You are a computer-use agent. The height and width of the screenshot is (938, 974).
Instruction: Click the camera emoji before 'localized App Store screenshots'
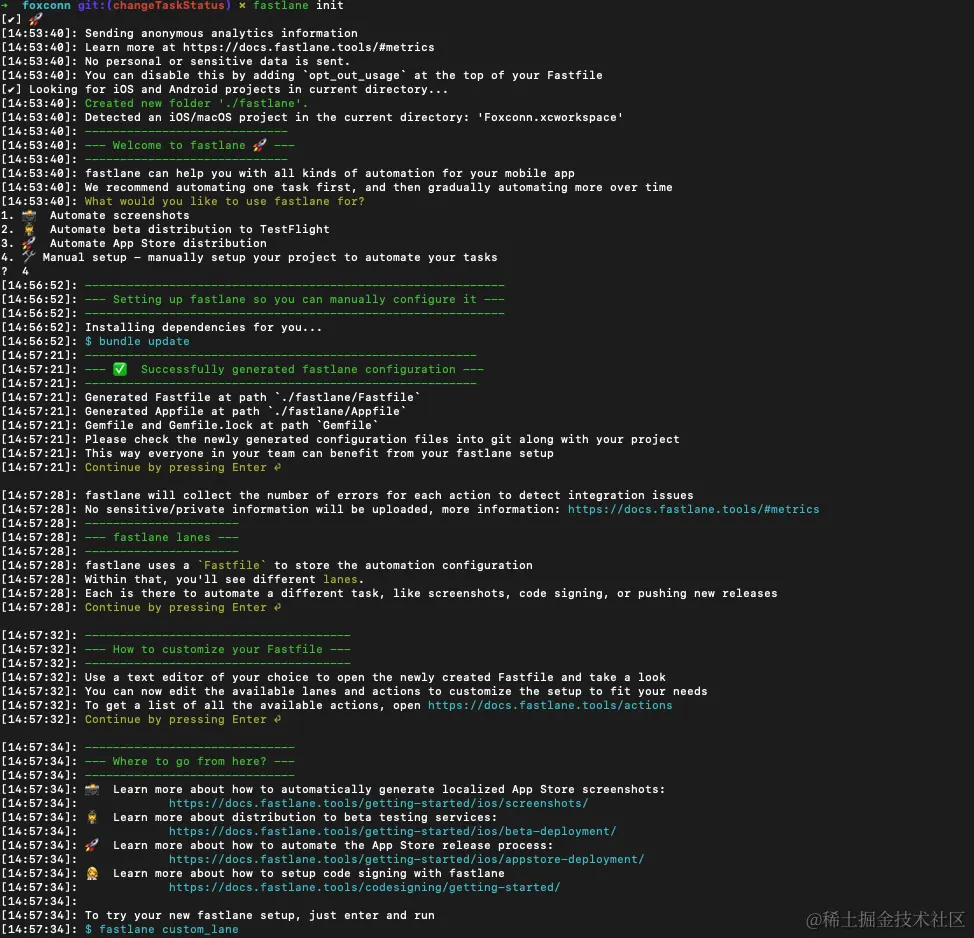click(92, 790)
